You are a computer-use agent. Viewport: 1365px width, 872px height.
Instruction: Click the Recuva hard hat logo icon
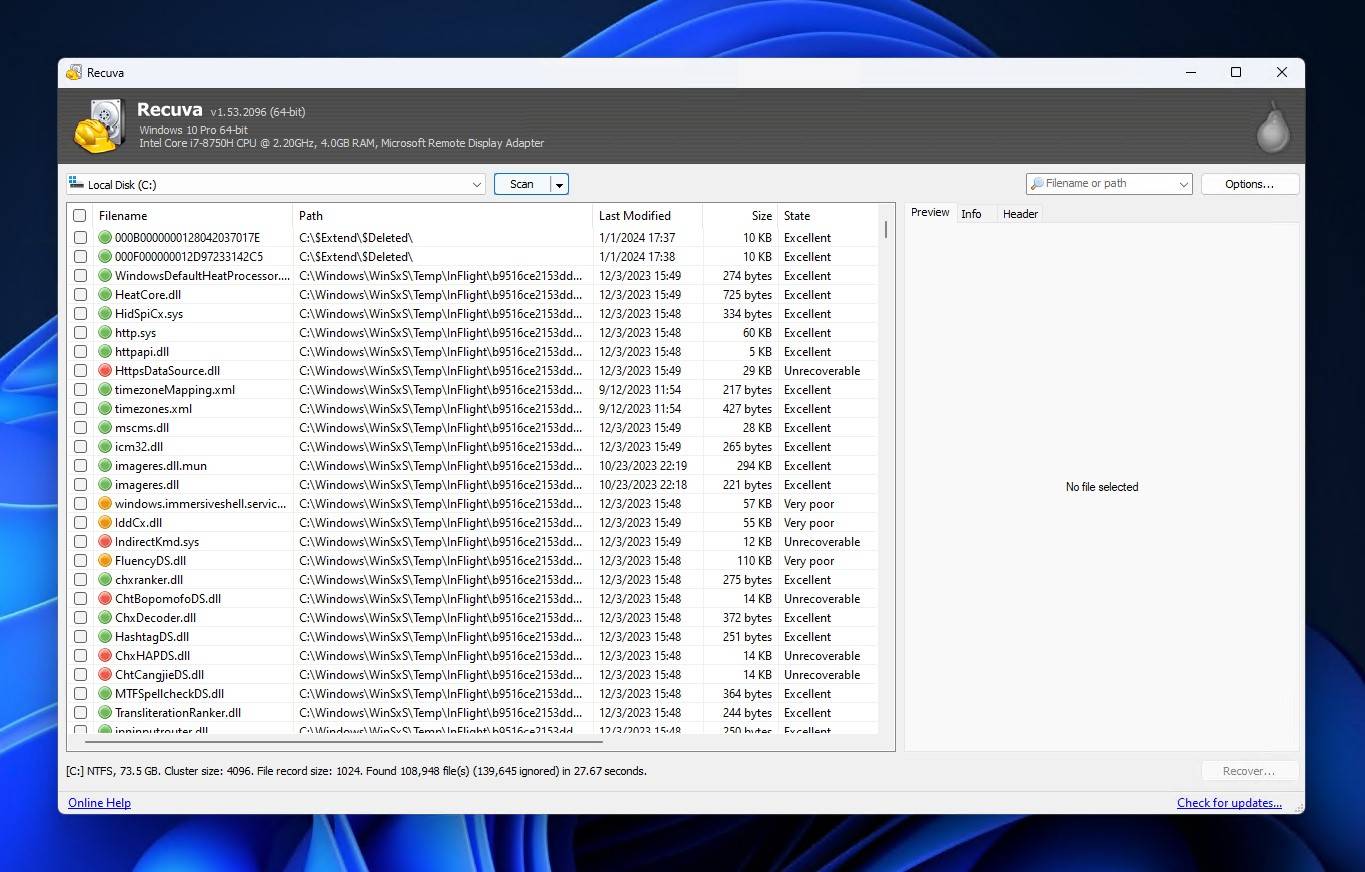98,126
